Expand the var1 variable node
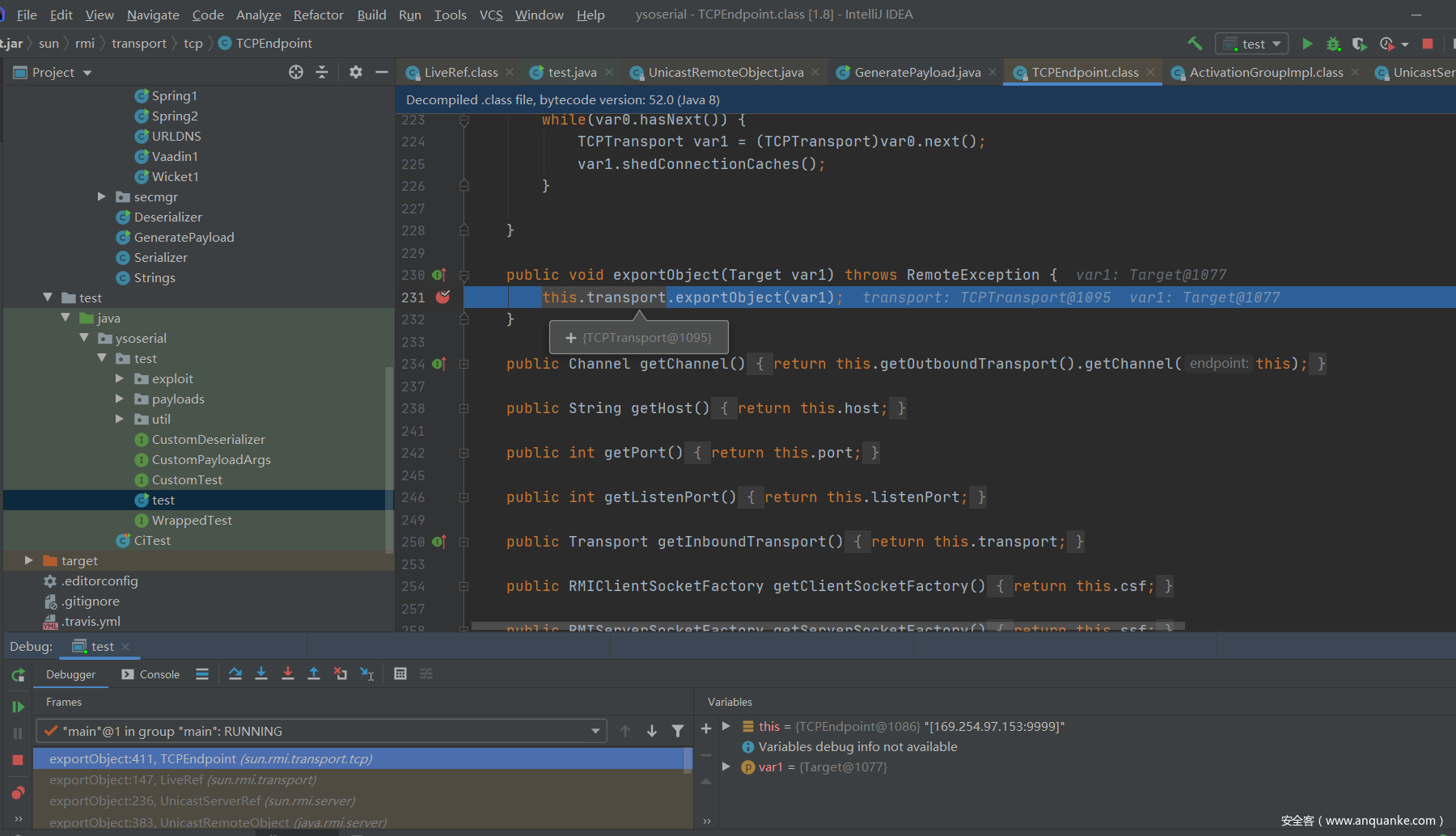Image resolution: width=1456 pixels, height=836 pixels. pos(726,766)
